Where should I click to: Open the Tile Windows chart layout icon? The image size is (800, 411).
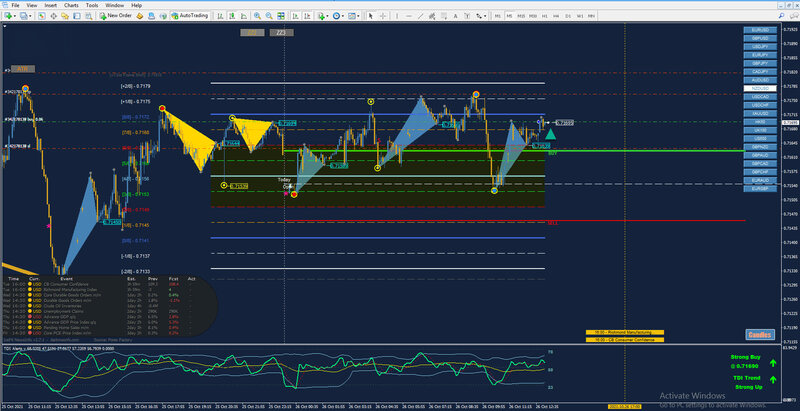(281, 16)
